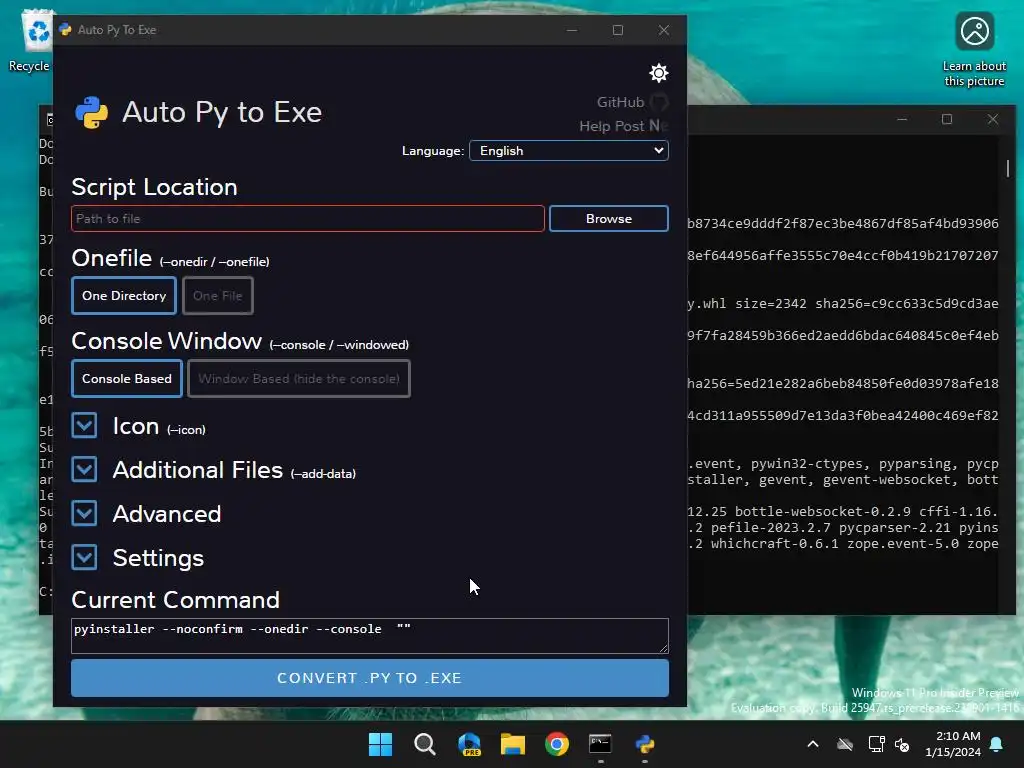
Task: Click the Current Command heading
Action: (175, 600)
